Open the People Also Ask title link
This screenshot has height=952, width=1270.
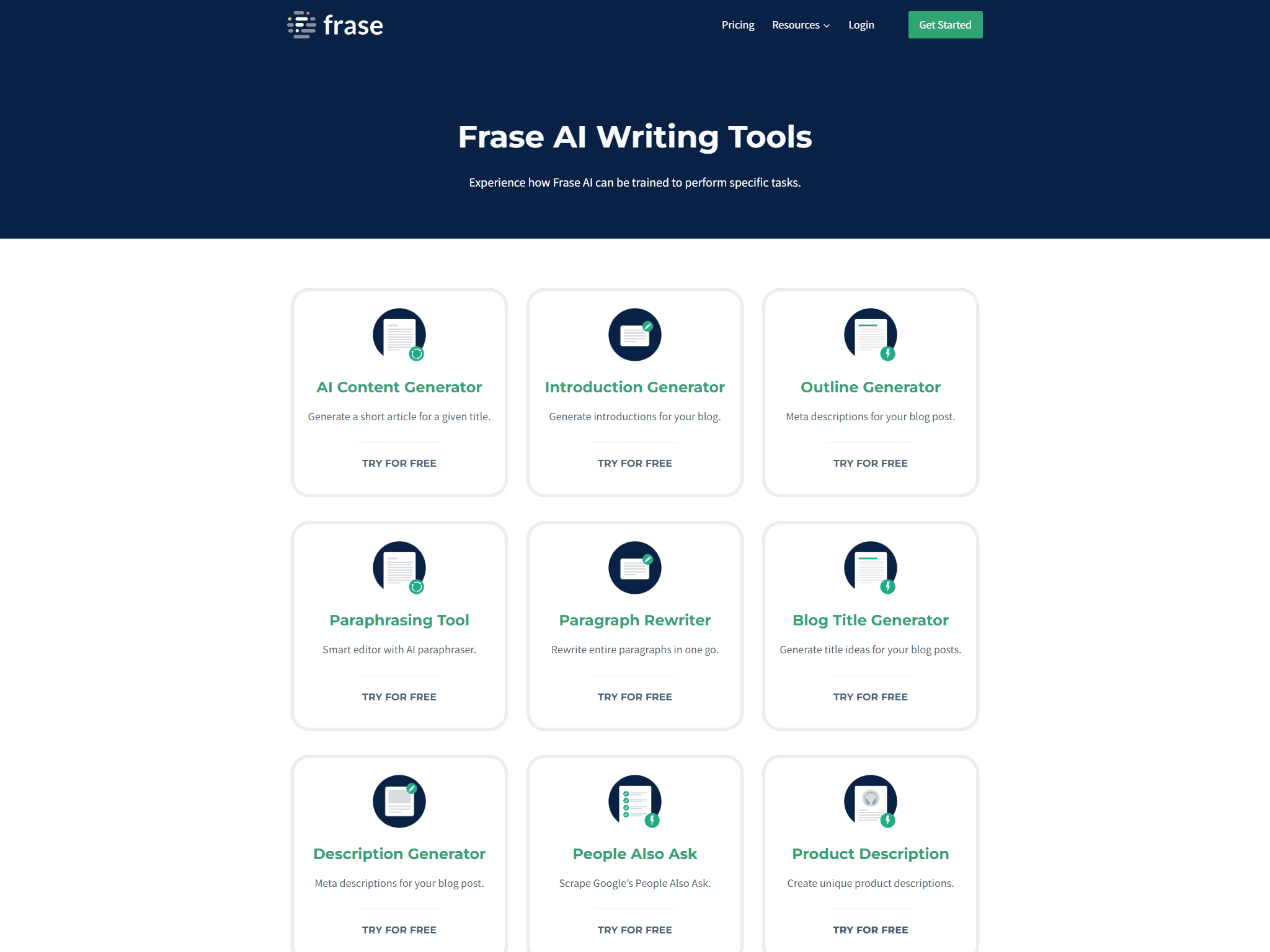pos(635,854)
